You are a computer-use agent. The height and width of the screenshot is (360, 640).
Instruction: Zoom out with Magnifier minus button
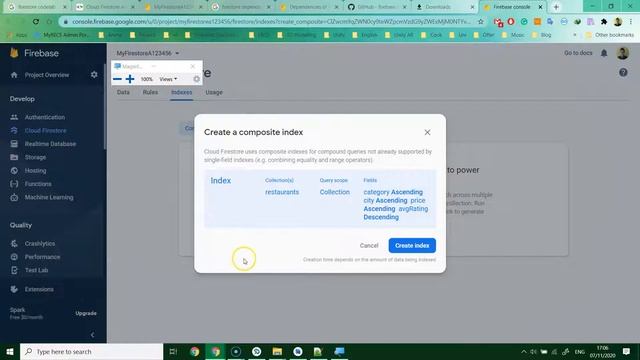point(118,79)
